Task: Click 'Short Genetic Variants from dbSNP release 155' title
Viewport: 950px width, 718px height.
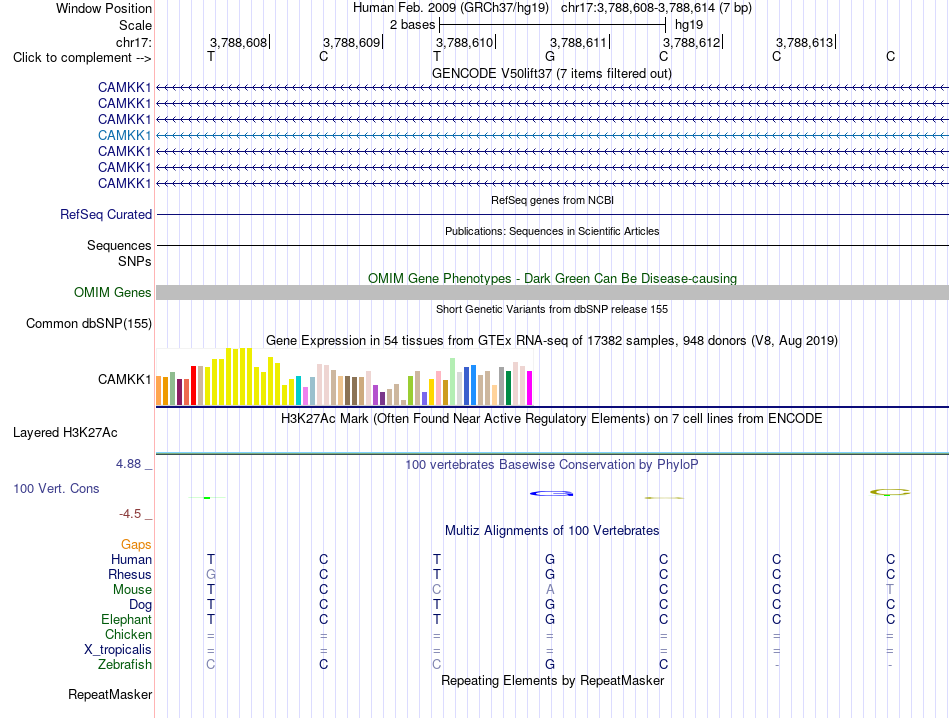Action: click(x=552, y=309)
